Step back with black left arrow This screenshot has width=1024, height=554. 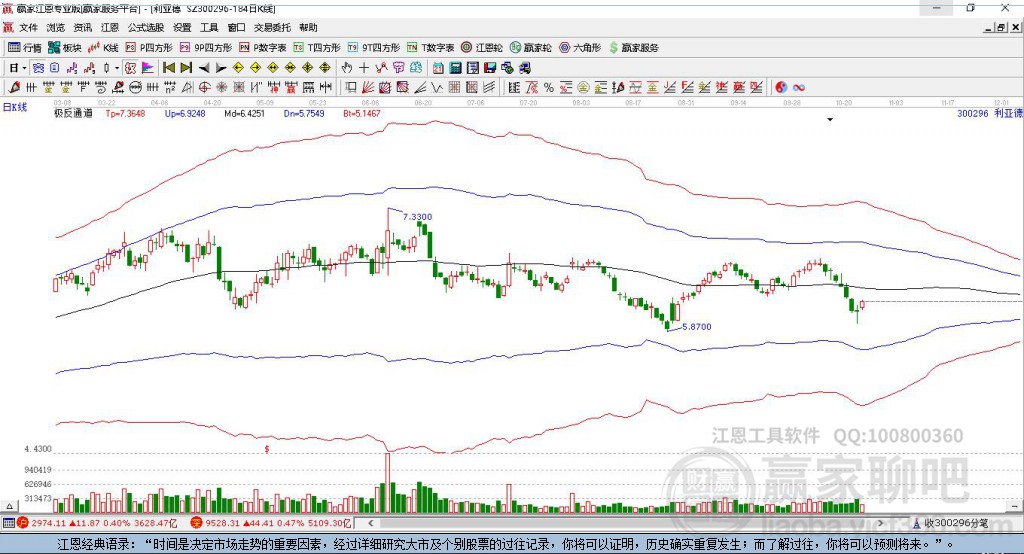point(204,68)
